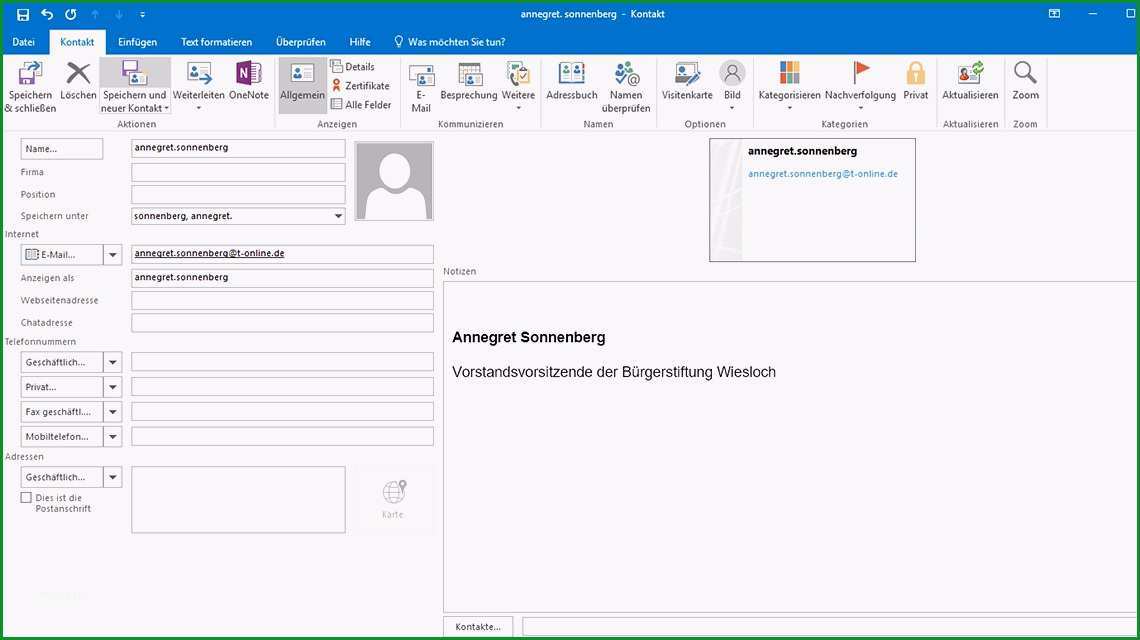The height and width of the screenshot is (640, 1140).
Task: Delete contact with Löschen icon
Action: coord(78,81)
